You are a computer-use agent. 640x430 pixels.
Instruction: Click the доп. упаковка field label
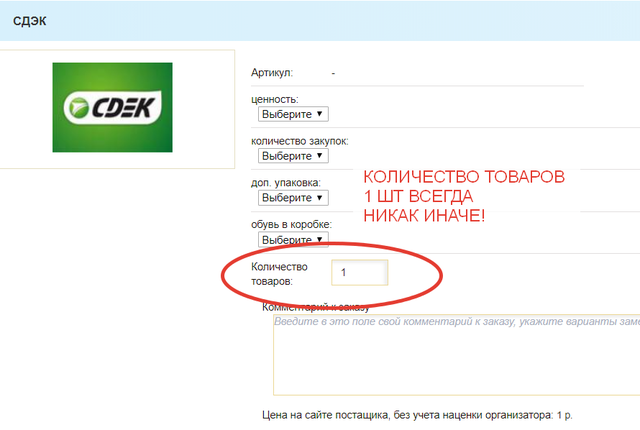click(x=285, y=184)
